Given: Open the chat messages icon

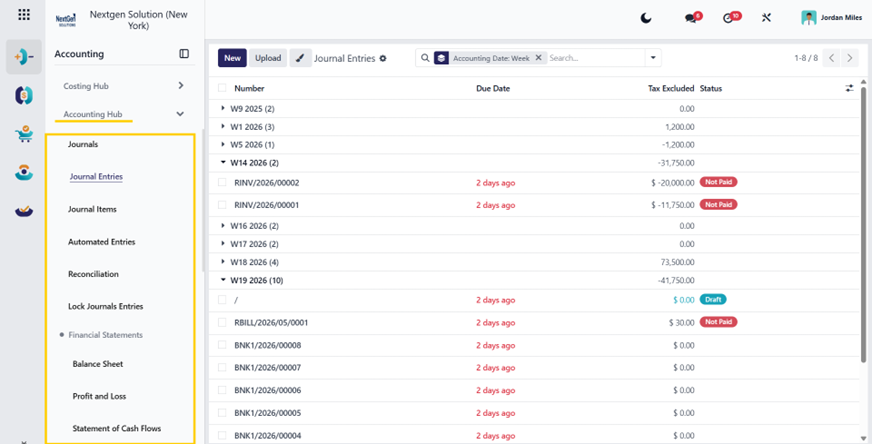Looking at the screenshot, I should pyautogui.click(x=691, y=18).
